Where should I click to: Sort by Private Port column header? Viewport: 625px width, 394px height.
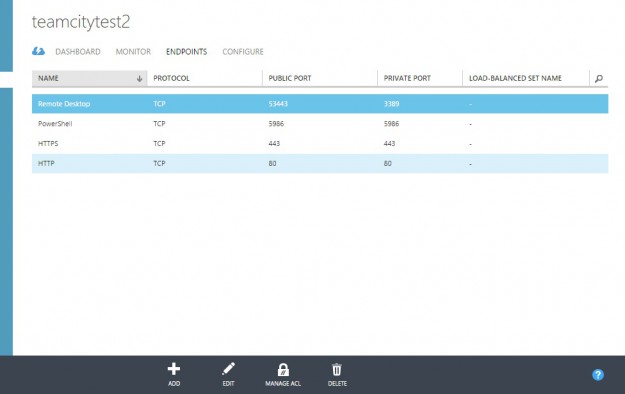click(x=407, y=78)
